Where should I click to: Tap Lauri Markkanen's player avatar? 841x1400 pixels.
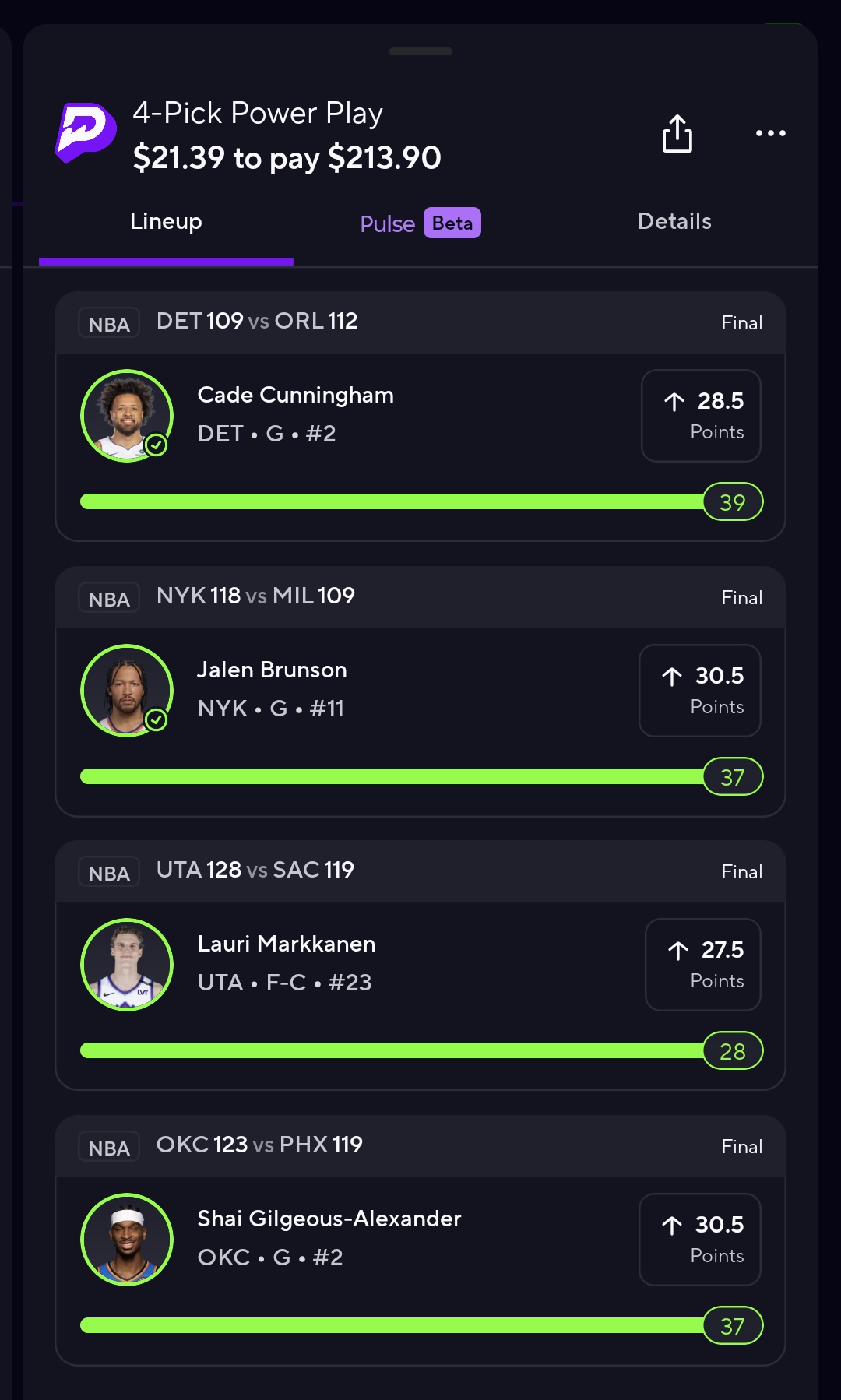(x=126, y=964)
